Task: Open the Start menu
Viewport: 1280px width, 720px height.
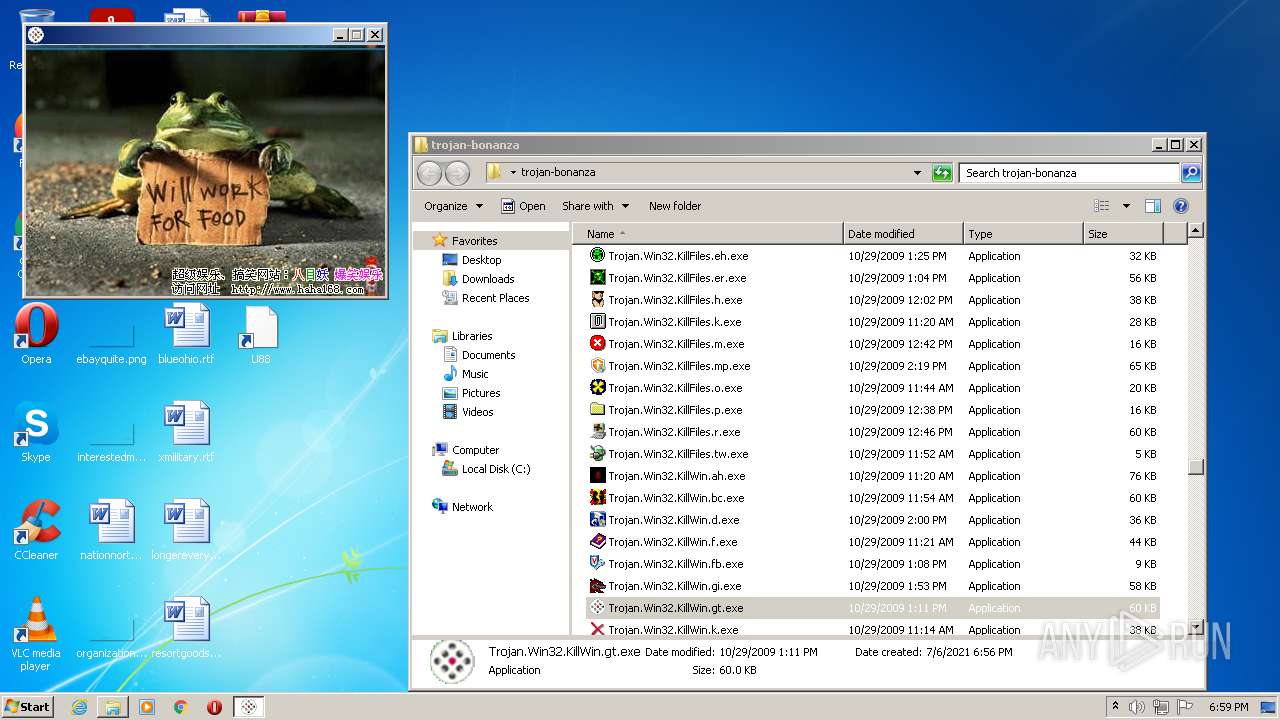Action: click(x=27, y=707)
